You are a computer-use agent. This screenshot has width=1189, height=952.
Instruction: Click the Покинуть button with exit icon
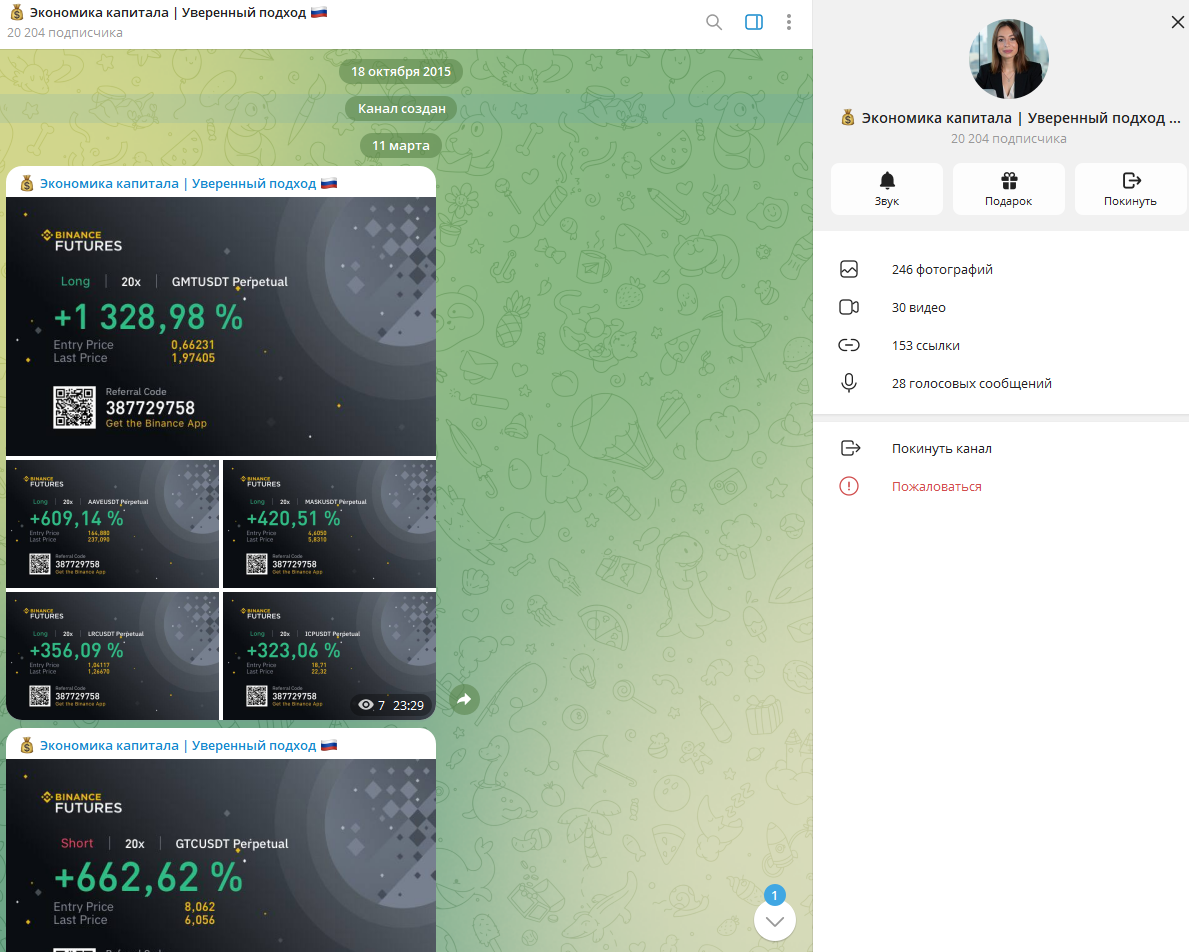1130,189
